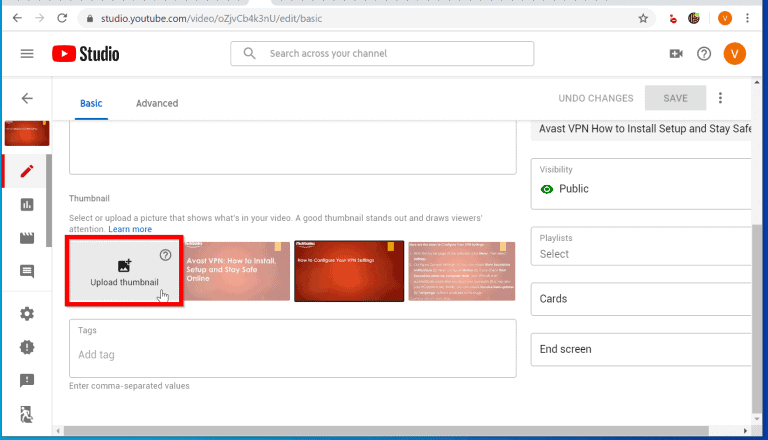Click the horizontal scrollbar right arrow
This screenshot has width=768, height=440.
(x=745, y=431)
